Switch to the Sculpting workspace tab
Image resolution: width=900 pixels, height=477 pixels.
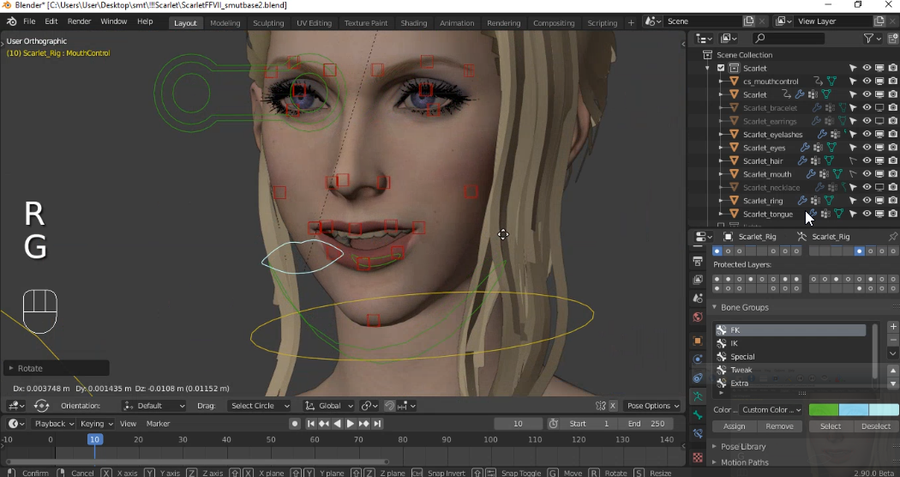(x=268, y=23)
